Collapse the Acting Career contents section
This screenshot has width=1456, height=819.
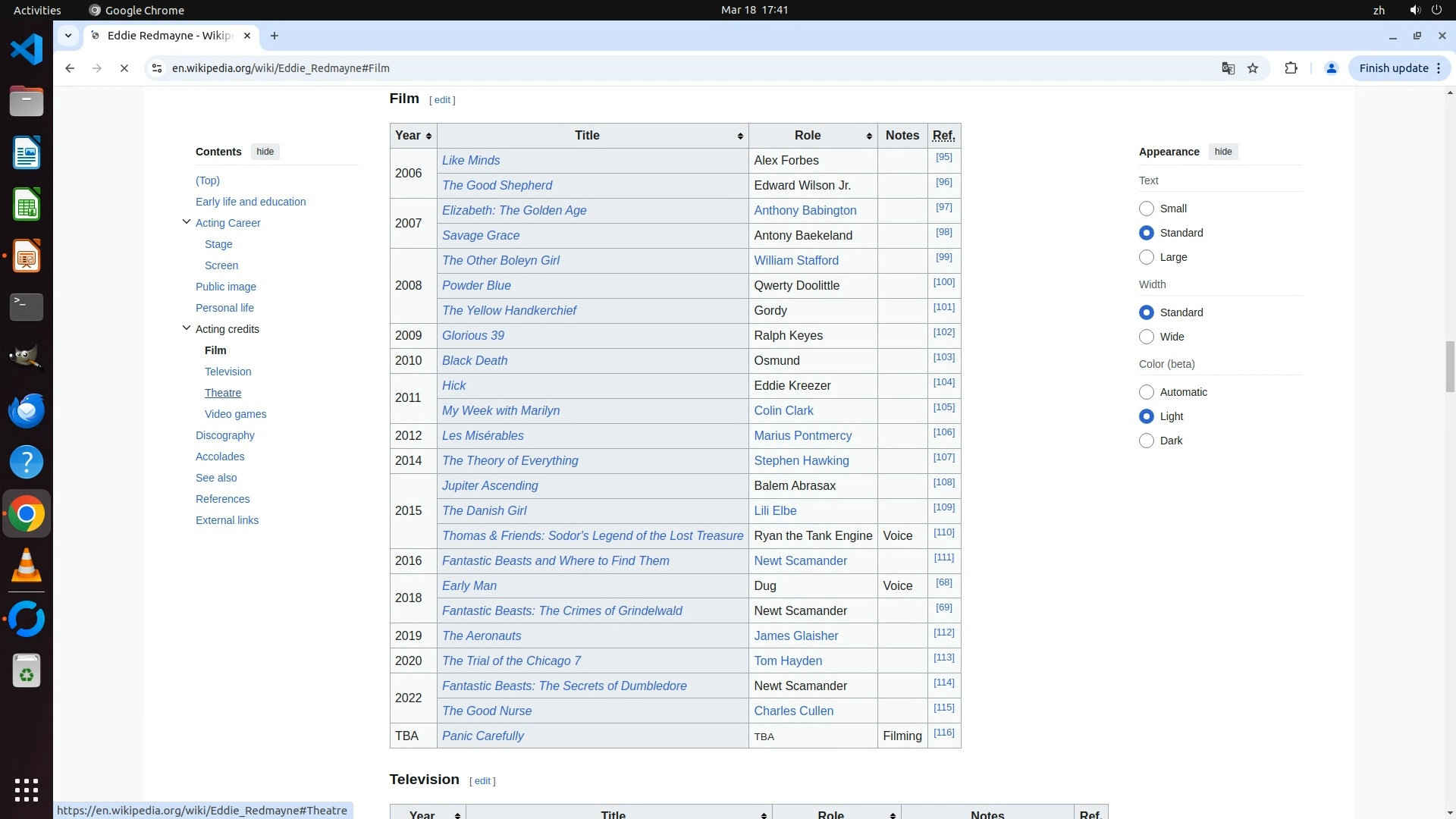(187, 222)
